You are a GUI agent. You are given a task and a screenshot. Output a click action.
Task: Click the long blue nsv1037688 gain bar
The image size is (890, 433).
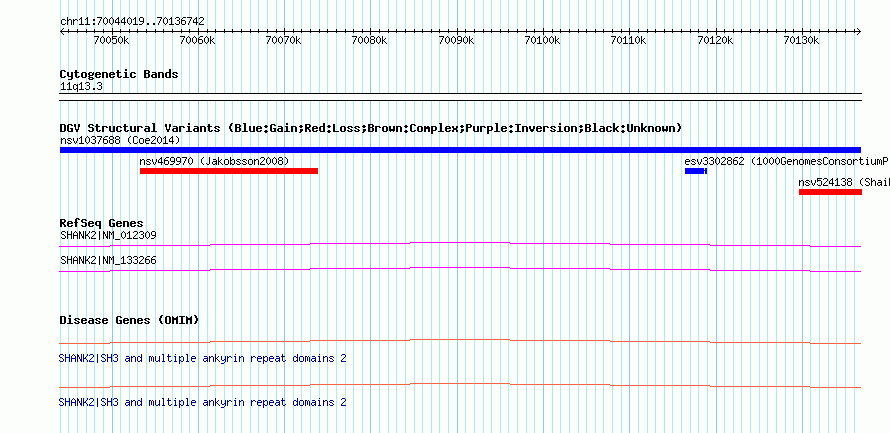pyautogui.click(x=460, y=150)
